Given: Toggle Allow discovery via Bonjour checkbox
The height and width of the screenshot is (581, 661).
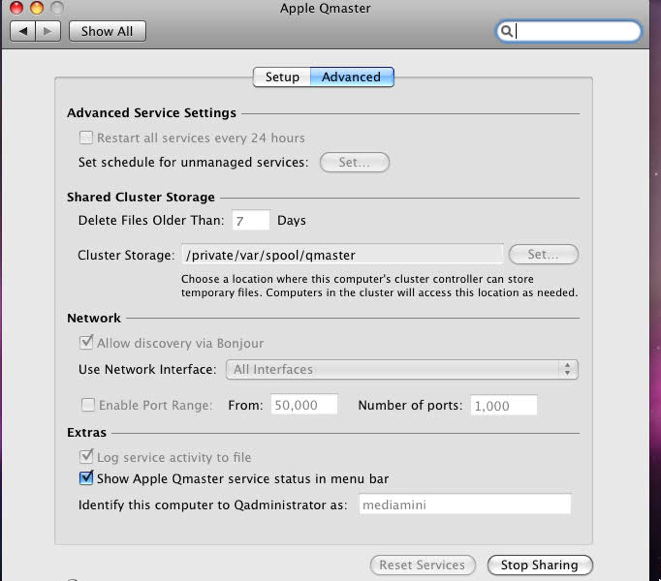Looking at the screenshot, I should [86, 342].
